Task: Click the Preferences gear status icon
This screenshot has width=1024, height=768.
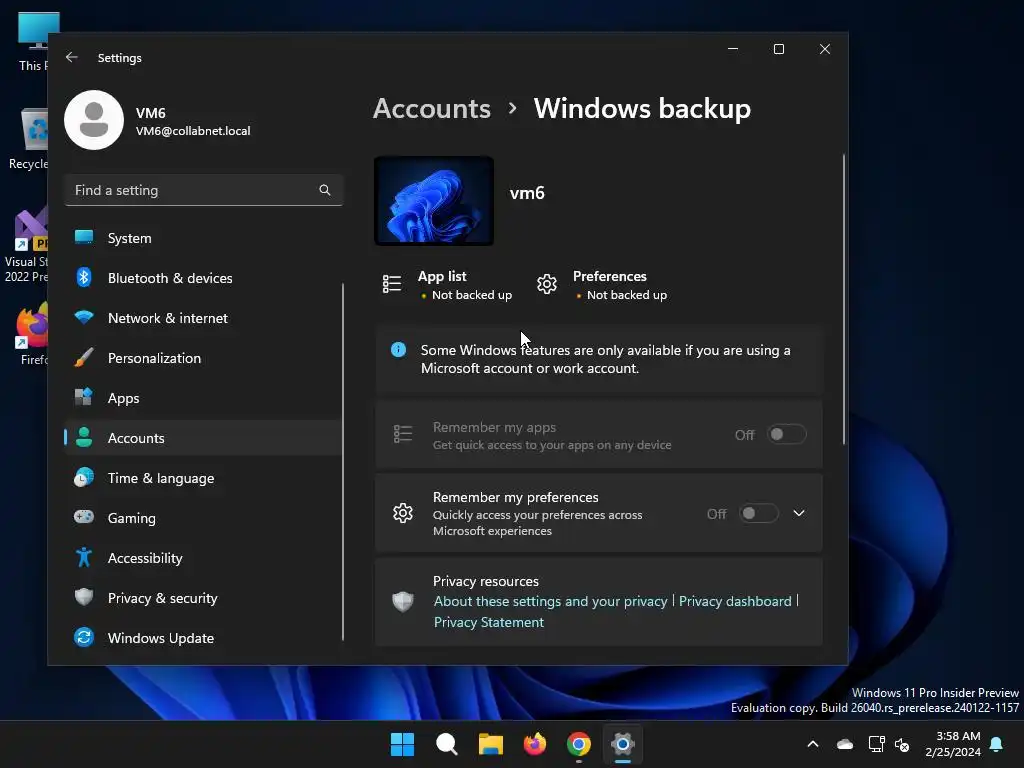Action: [x=547, y=284]
